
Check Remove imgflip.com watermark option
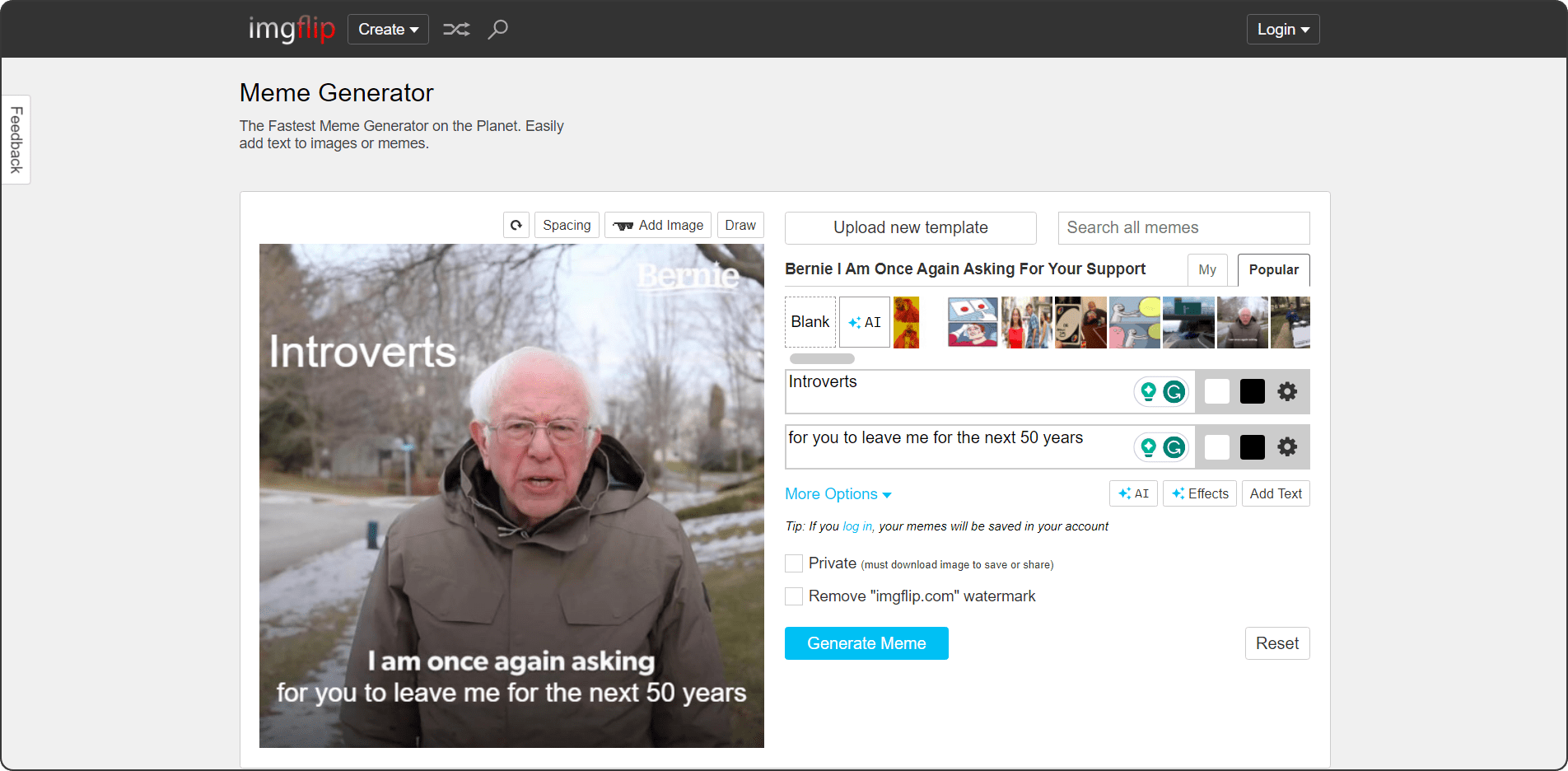click(794, 596)
